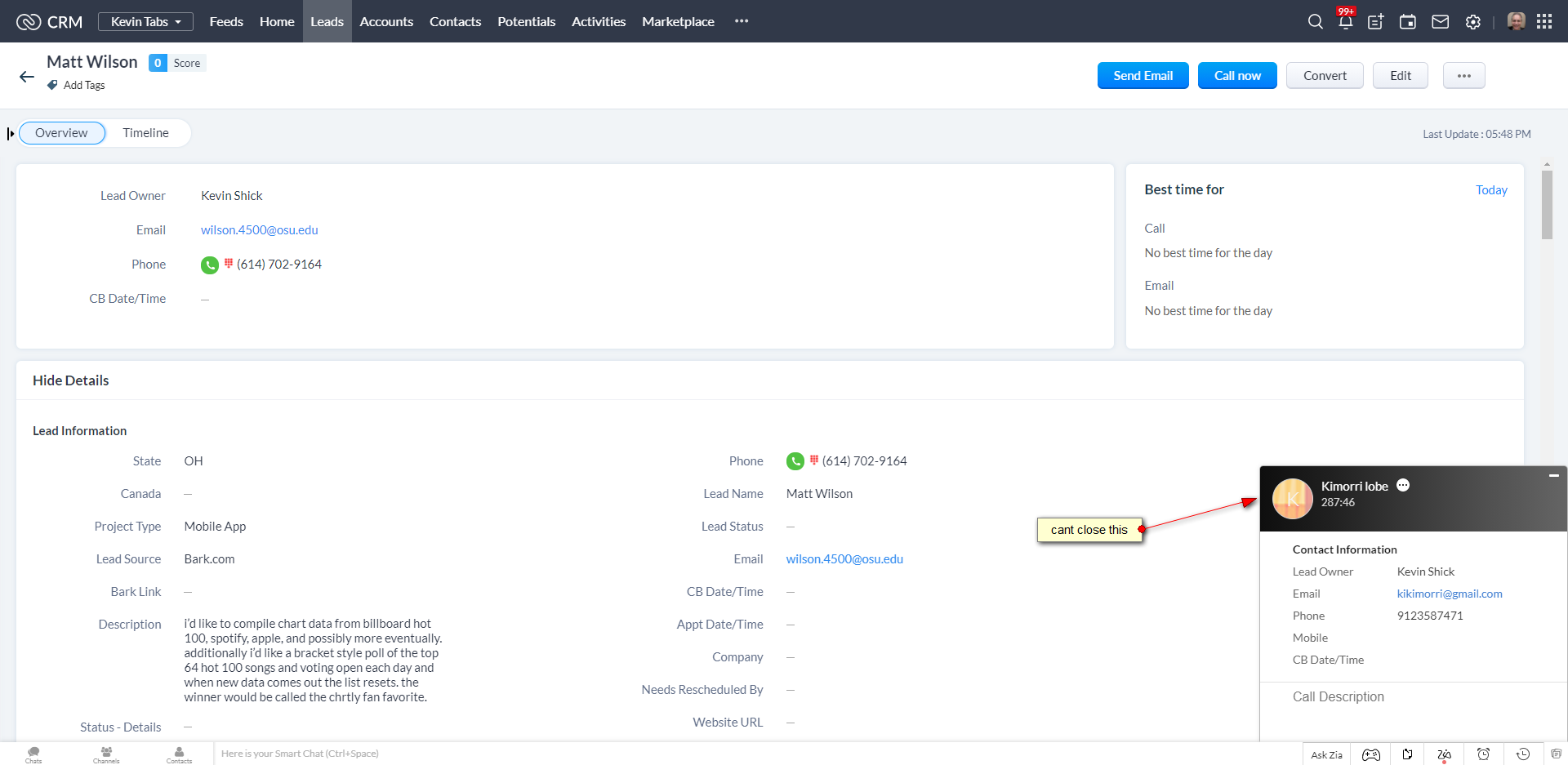This screenshot has width=1568, height=765.
Task: Expand the Today selector in Best time
Action: click(x=1490, y=190)
